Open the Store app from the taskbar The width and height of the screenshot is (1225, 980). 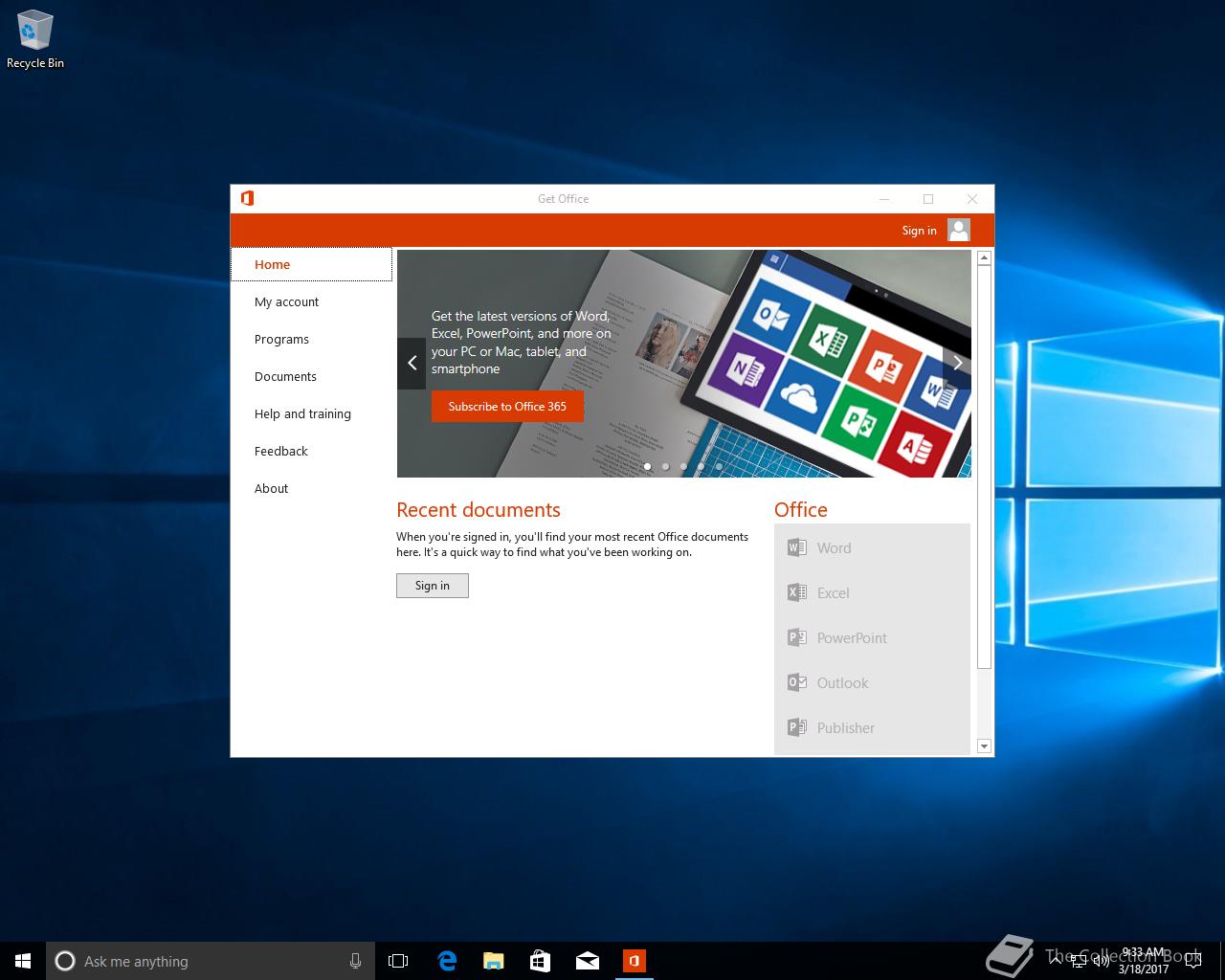point(541,961)
